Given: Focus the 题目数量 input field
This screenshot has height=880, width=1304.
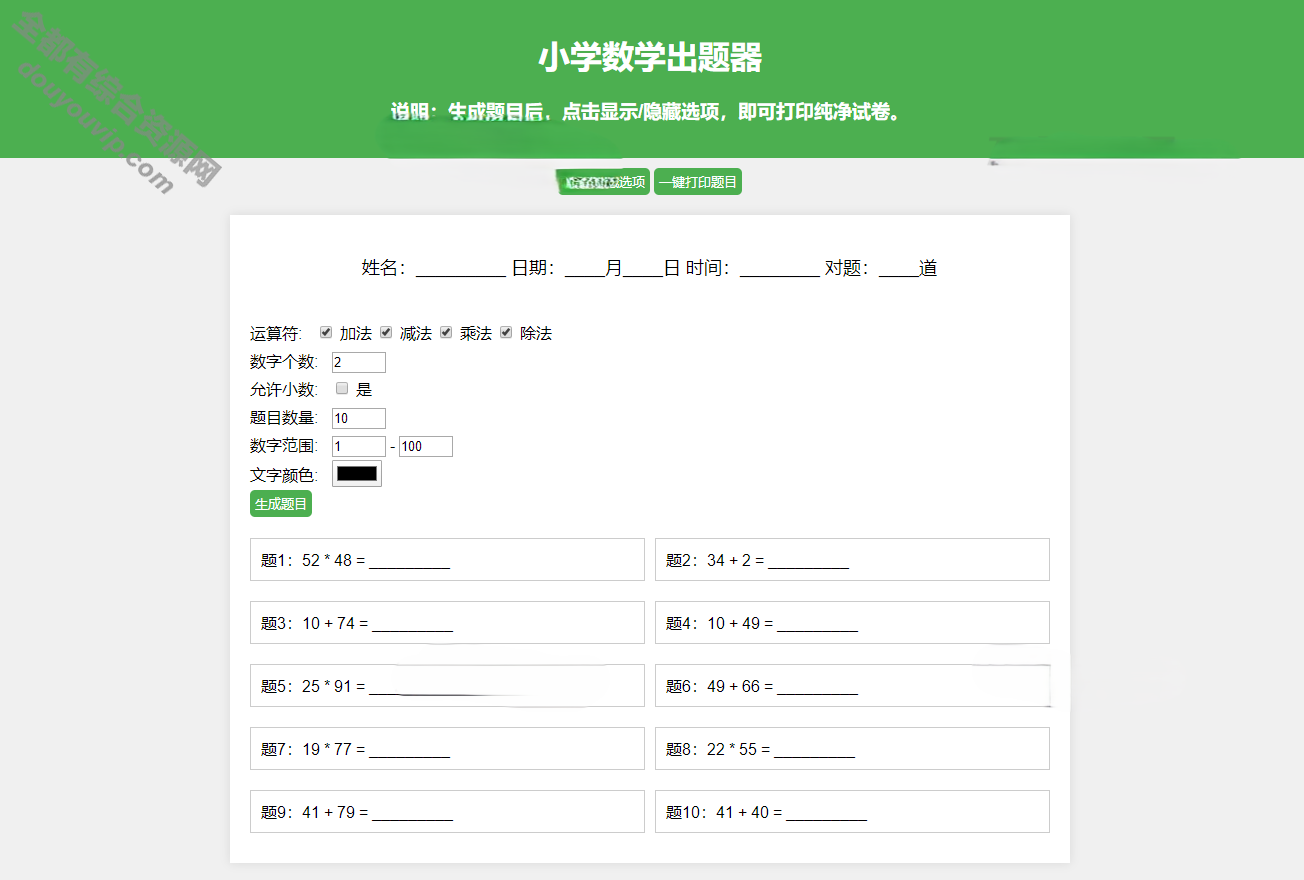Looking at the screenshot, I should [359, 418].
